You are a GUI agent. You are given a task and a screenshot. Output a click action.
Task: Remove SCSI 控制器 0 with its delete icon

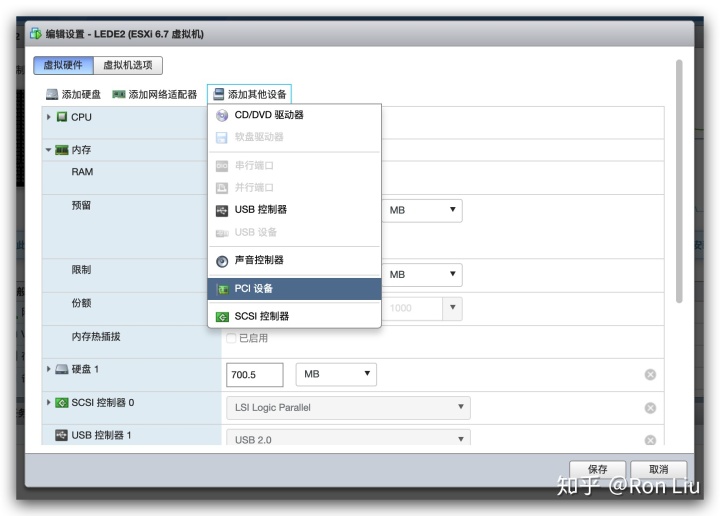pos(650,408)
